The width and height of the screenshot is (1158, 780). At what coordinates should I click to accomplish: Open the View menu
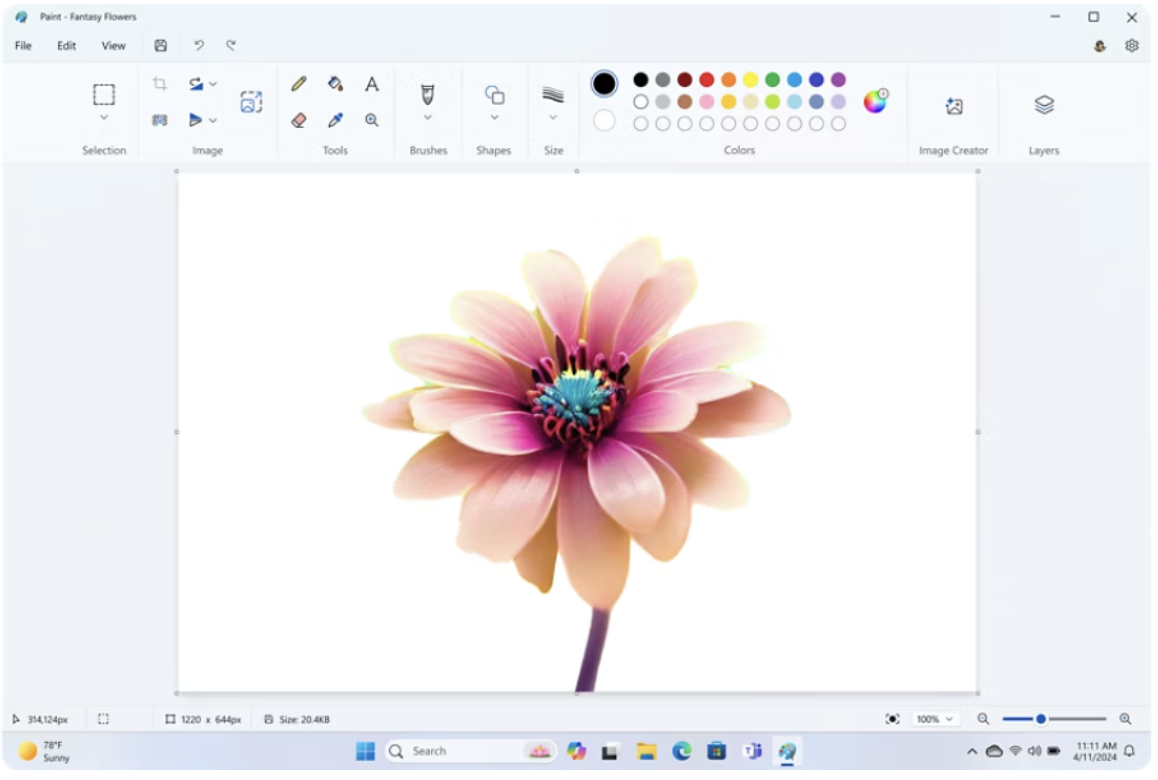point(113,46)
